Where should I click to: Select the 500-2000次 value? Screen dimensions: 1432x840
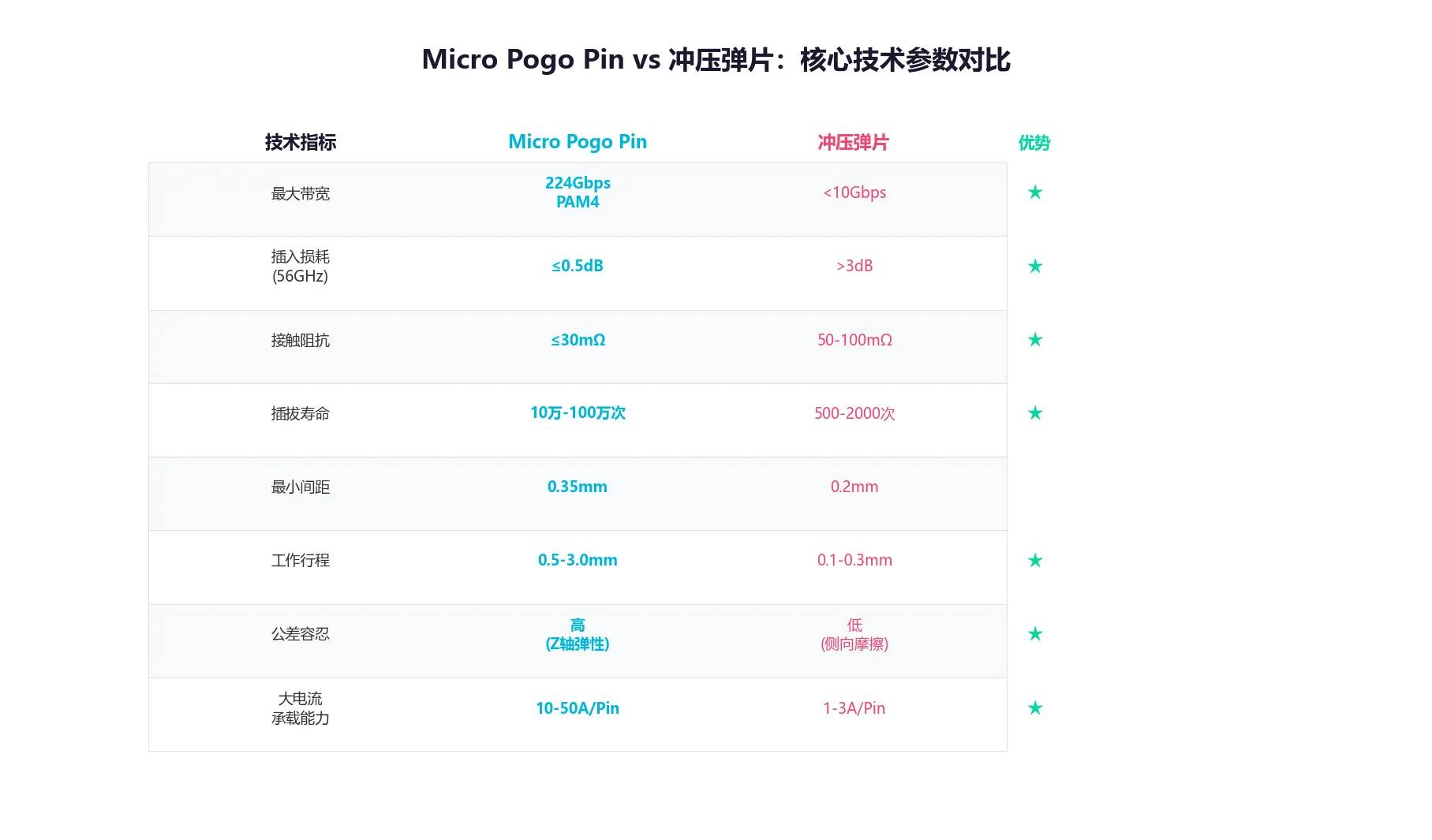(854, 413)
